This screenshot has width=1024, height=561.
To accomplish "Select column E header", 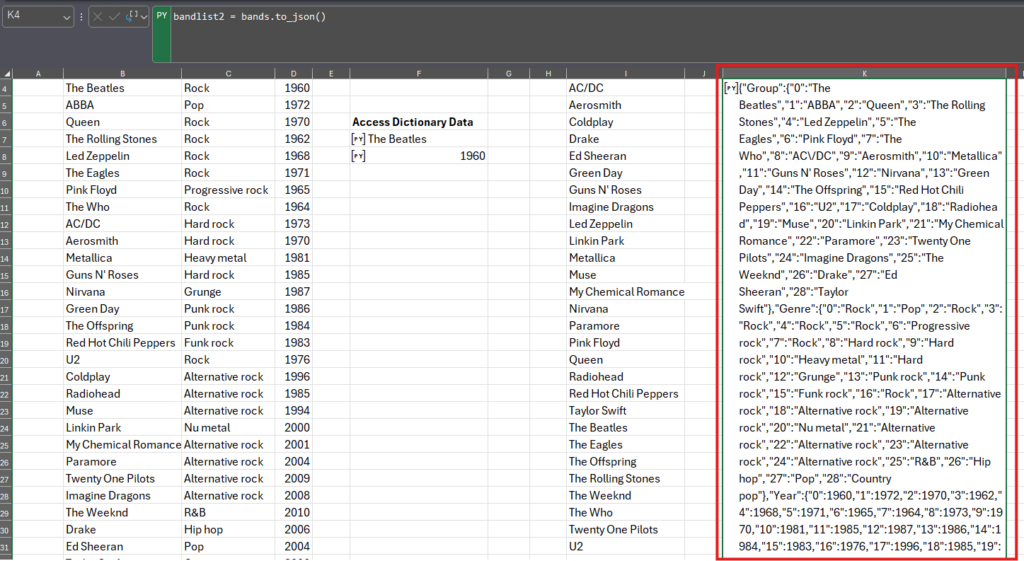I will [331, 74].
